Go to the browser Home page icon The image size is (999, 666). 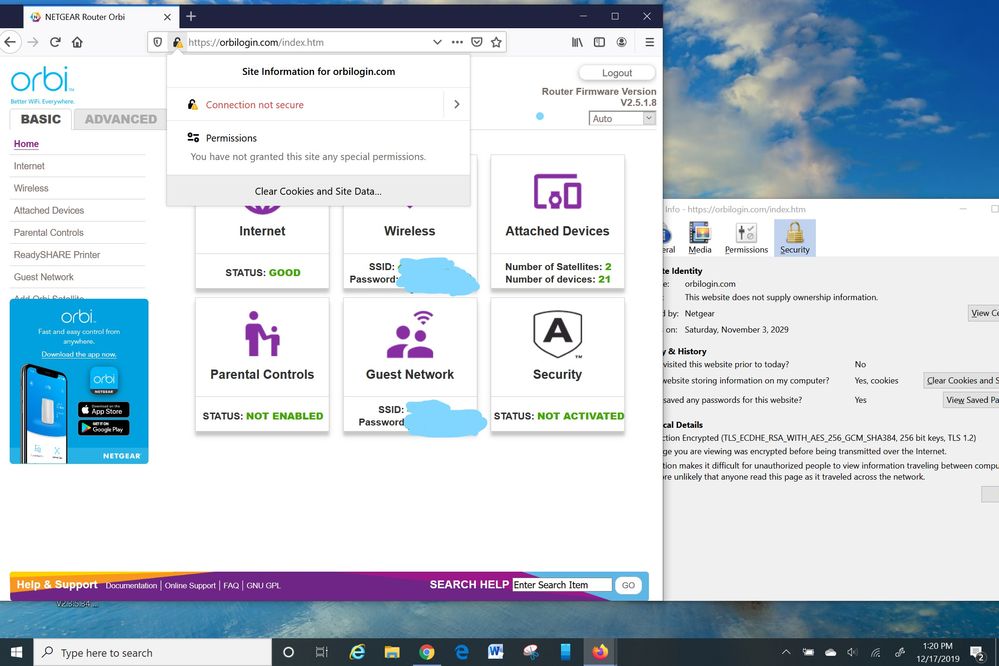pos(78,42)
